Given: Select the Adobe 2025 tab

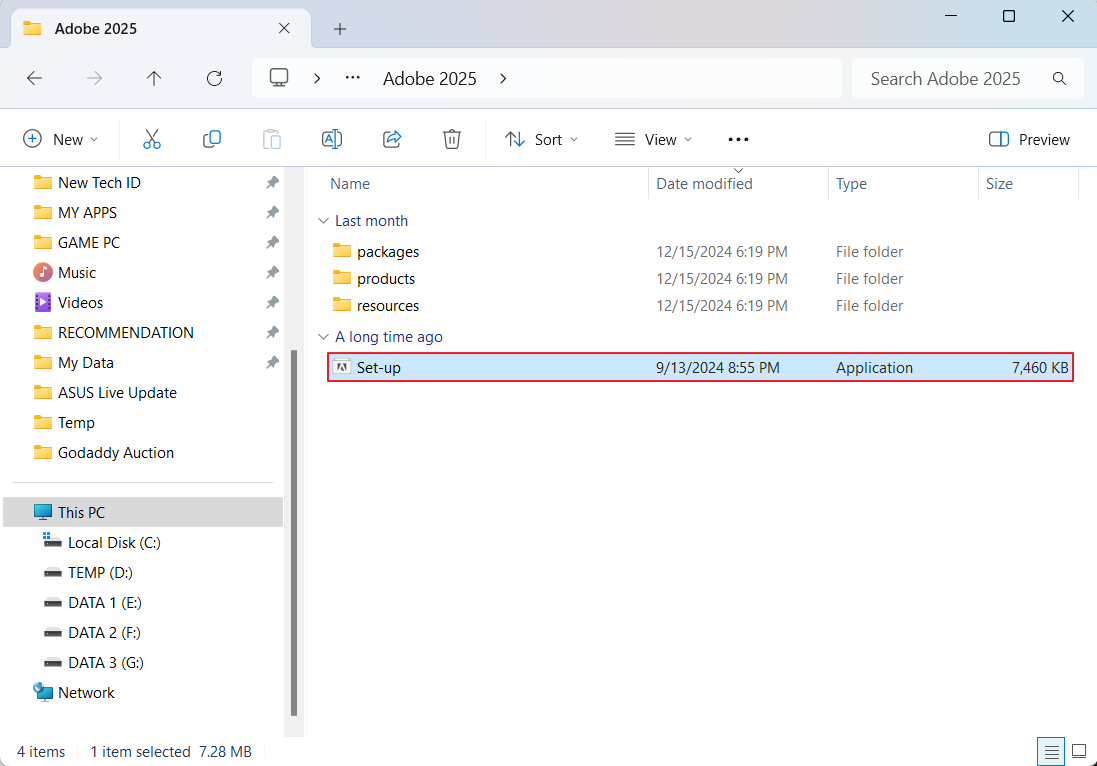Looking at the screenshot, I should pos(161,29).
